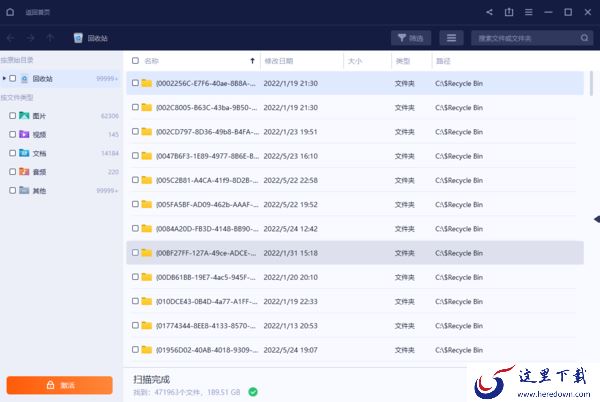This screenshot has height=402, width=600.
Task: Sort by the type column header
Action: coord(403,61)
